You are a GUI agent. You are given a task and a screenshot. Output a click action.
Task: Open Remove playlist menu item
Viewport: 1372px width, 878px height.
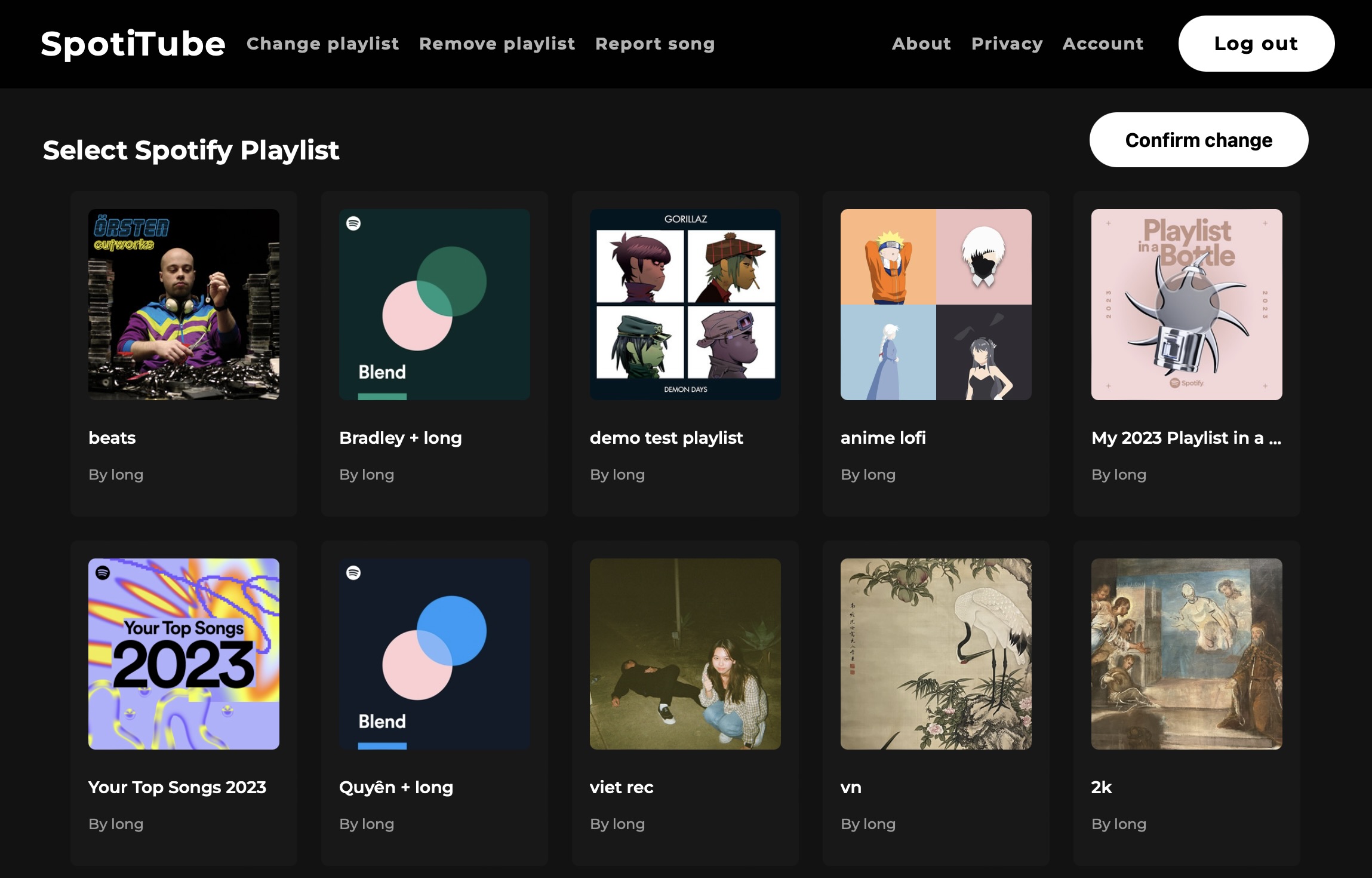click(497, 44)
